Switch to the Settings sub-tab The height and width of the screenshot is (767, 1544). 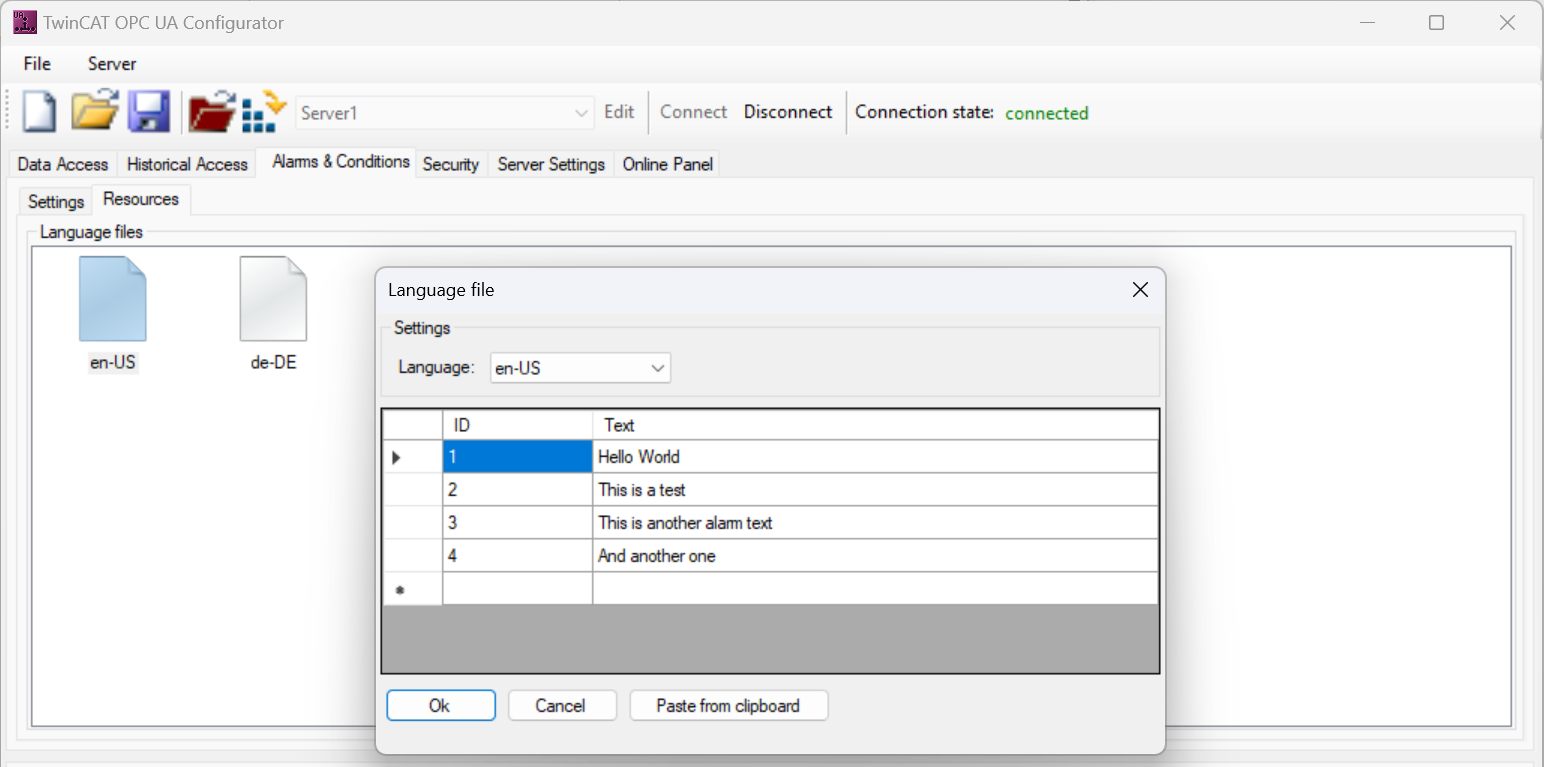pos(56,201)
